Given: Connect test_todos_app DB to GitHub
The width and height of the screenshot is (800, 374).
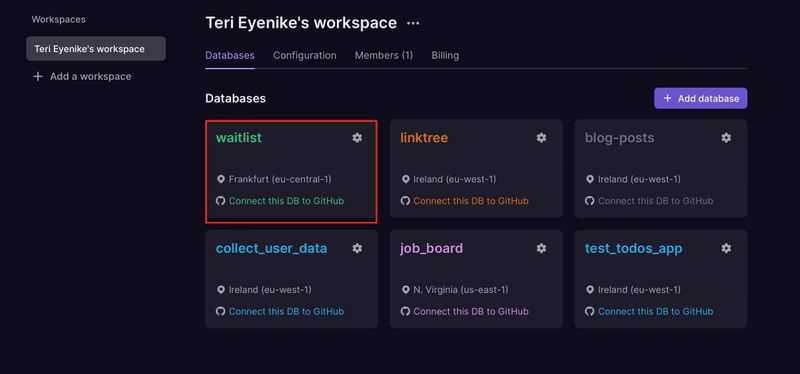Looking at the screenshot, I should pyautogui.click(x=656, y=311).
